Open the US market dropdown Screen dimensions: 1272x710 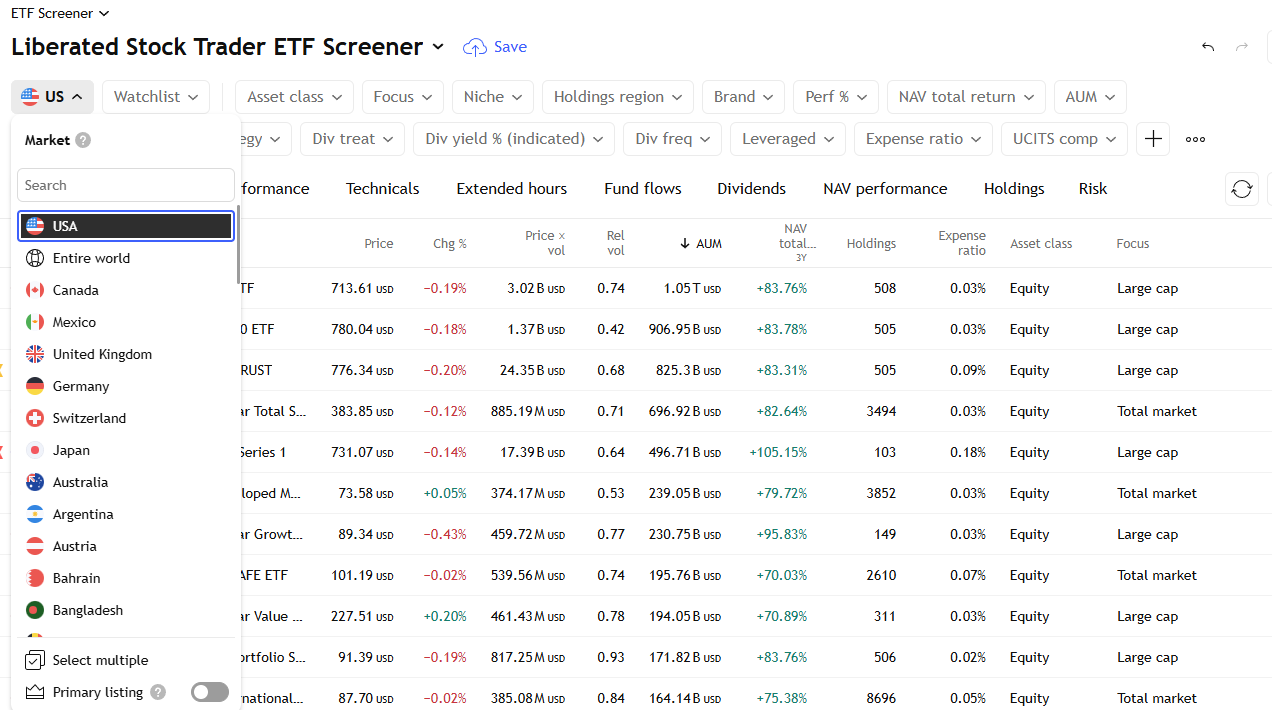53,97
